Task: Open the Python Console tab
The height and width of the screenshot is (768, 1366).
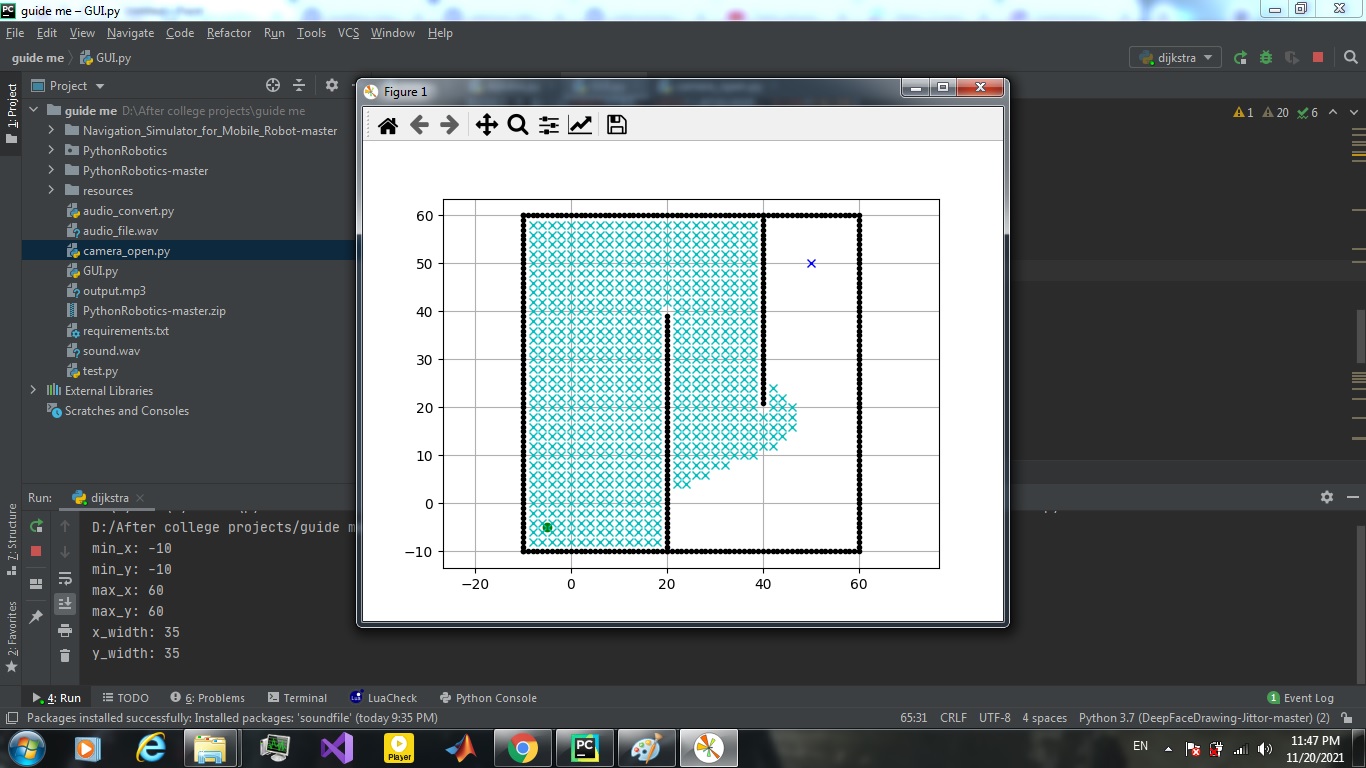Action: pyautogui.click(x=488, y=698)
